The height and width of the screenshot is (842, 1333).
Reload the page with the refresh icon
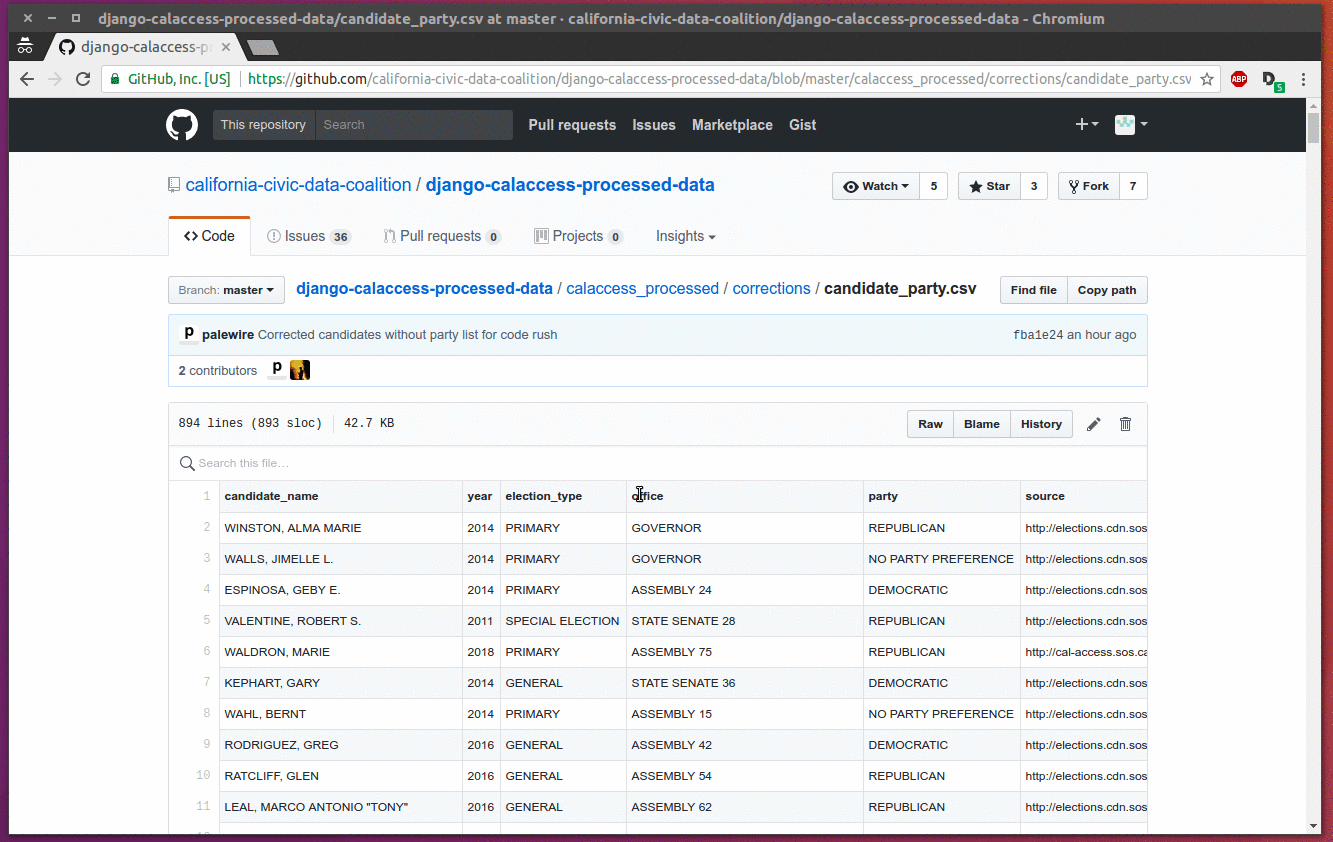[84, 79]
